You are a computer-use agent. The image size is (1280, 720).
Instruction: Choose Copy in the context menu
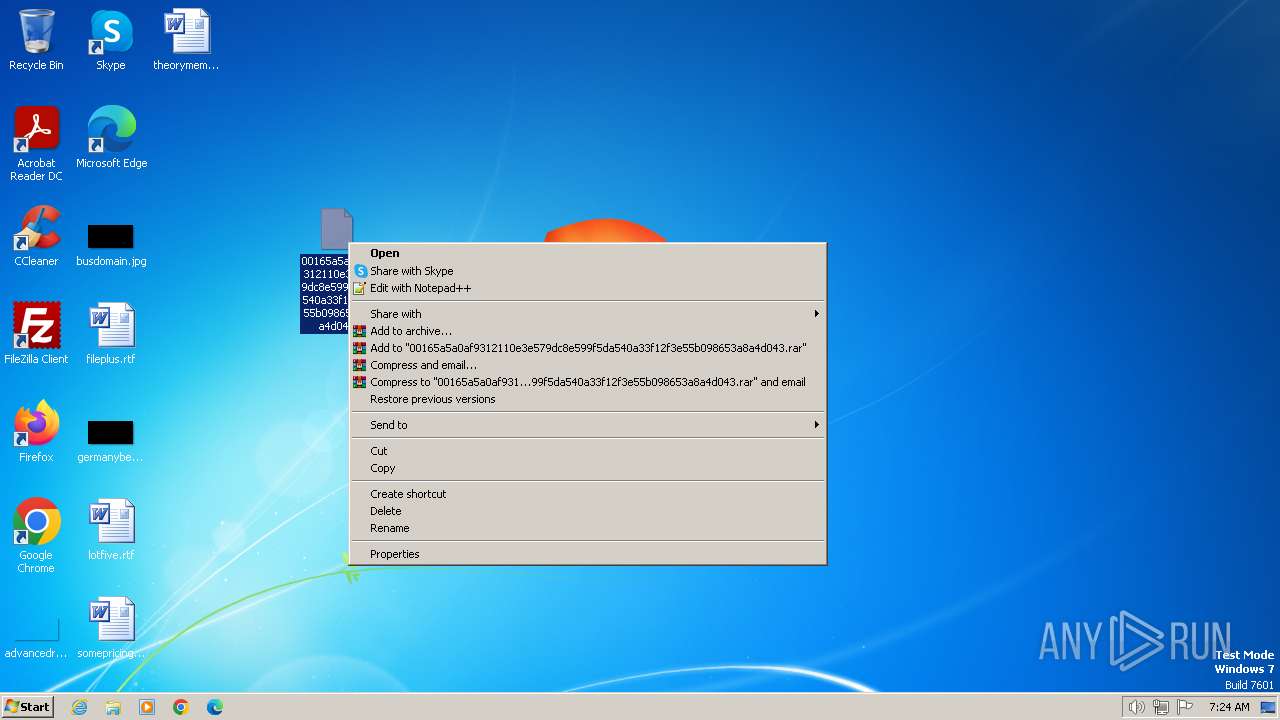(x=588, y=468)
